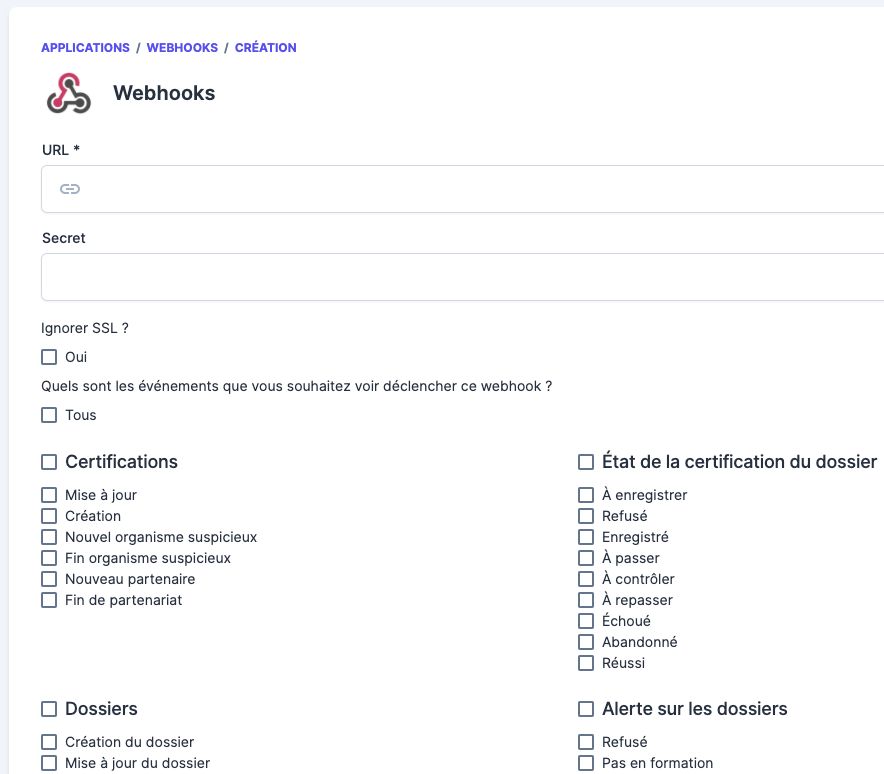Open the APPLICATIONS breadcrumb link
The width and height of the screenshot is (884, 774).
[85, 48]
